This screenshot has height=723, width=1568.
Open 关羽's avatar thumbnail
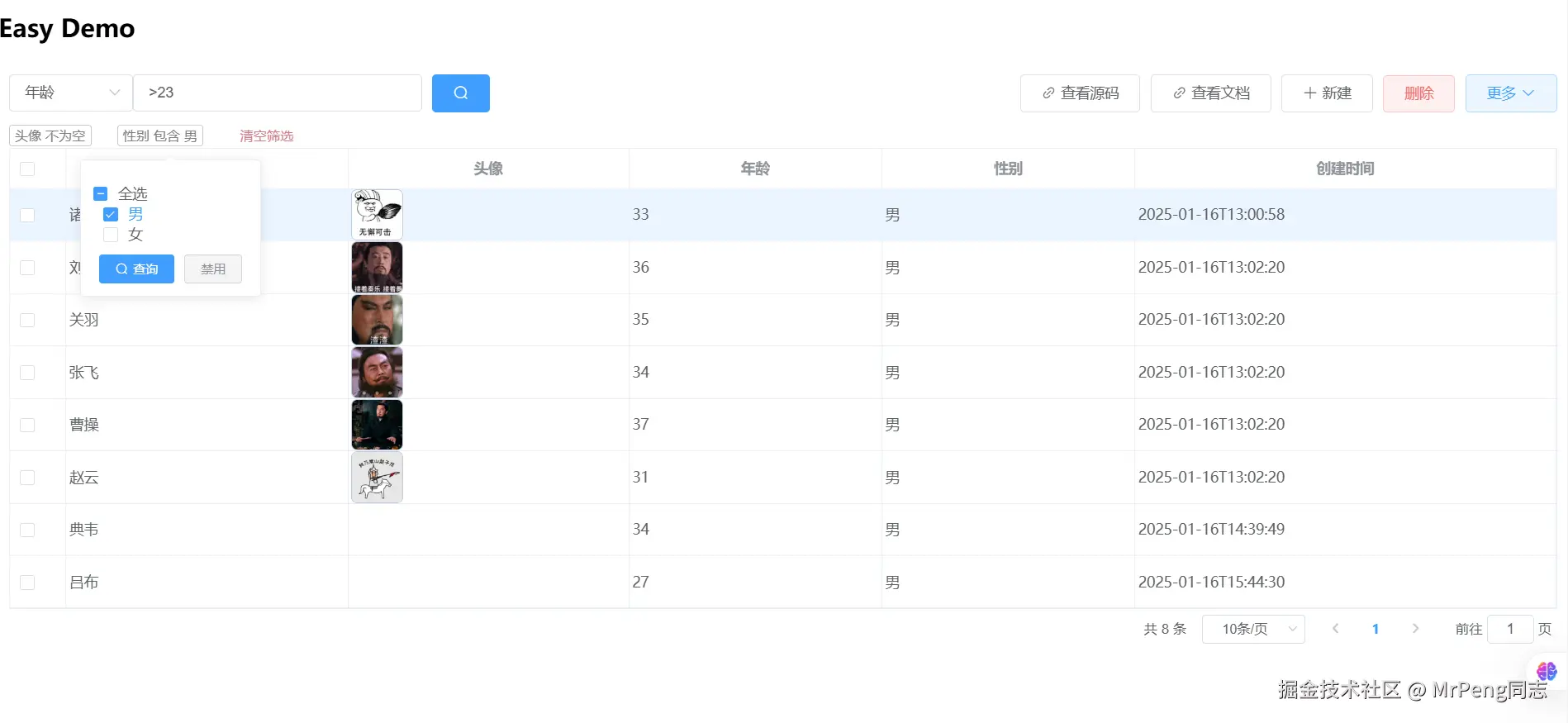377,320
